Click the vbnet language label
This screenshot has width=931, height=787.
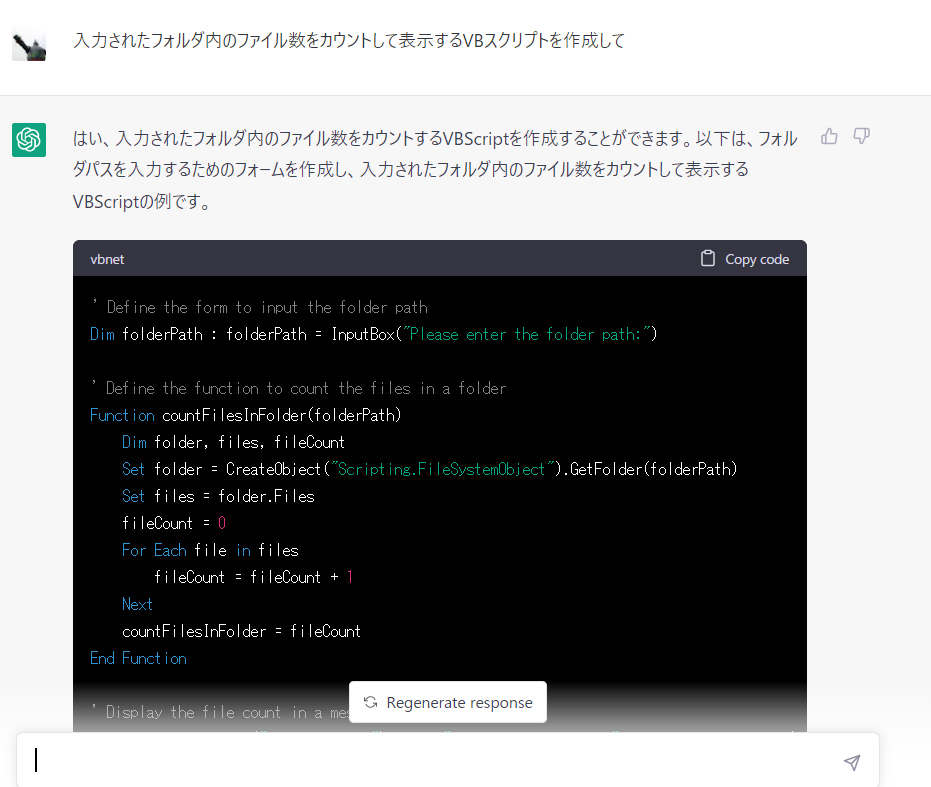tap(107, 260)
